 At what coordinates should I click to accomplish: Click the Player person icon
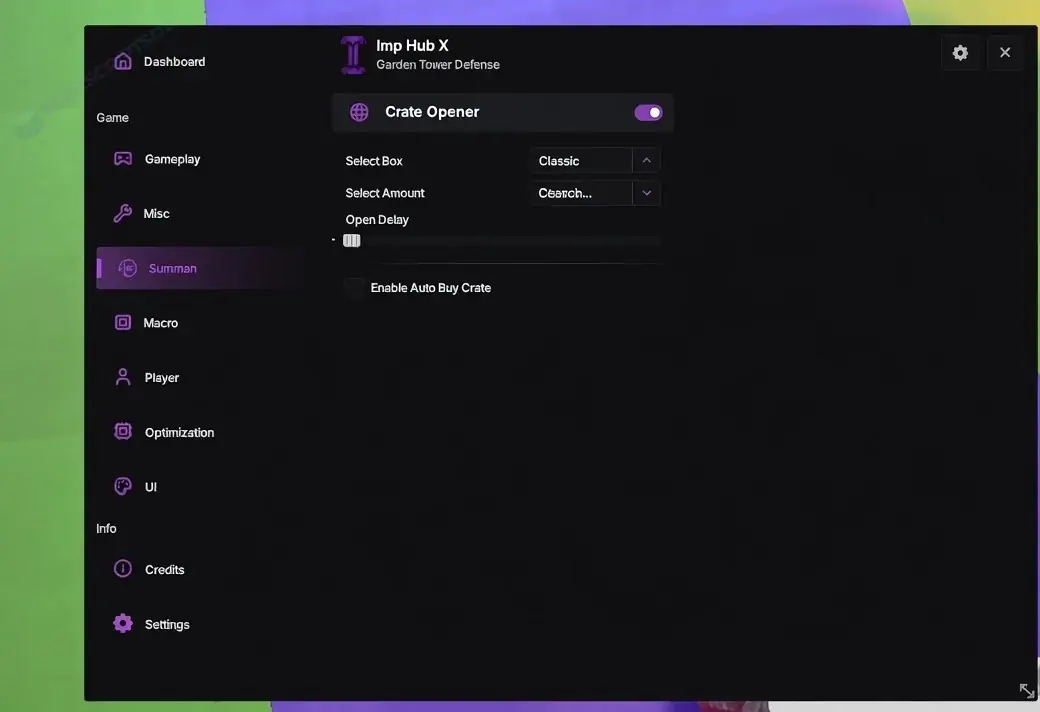click(x=123, y=377)
